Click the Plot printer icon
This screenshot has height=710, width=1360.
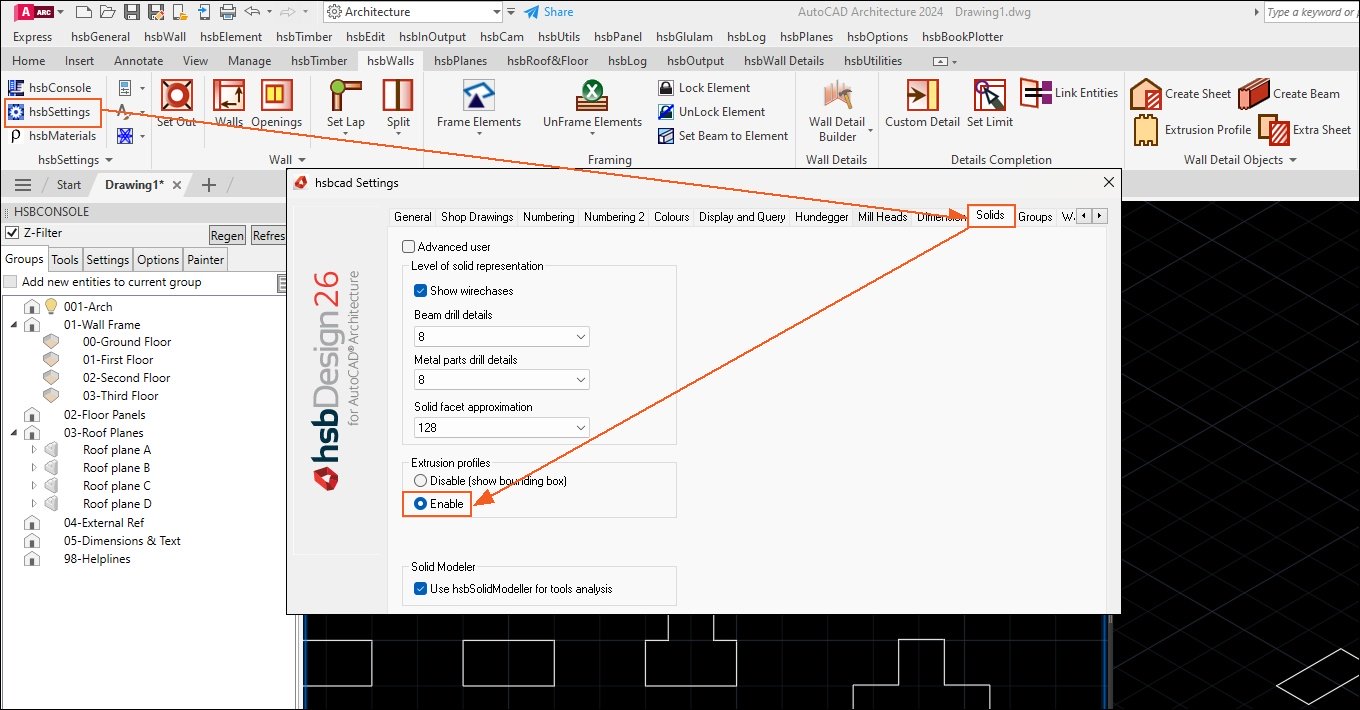227,12
